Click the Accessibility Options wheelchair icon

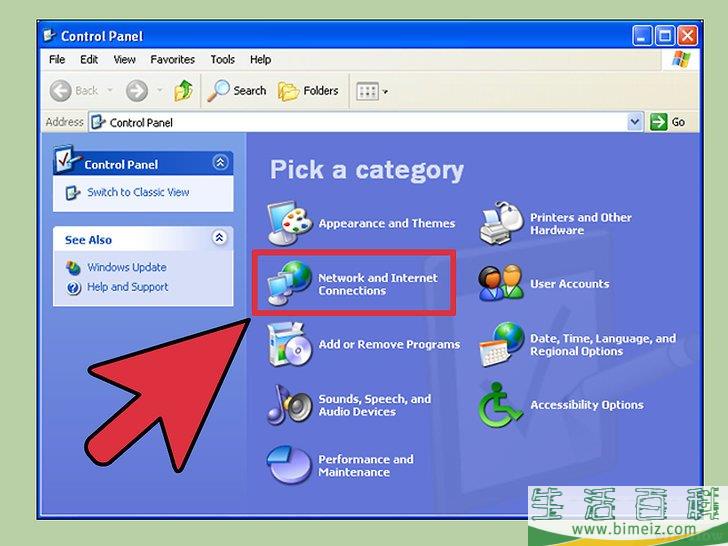click(502, 405)
